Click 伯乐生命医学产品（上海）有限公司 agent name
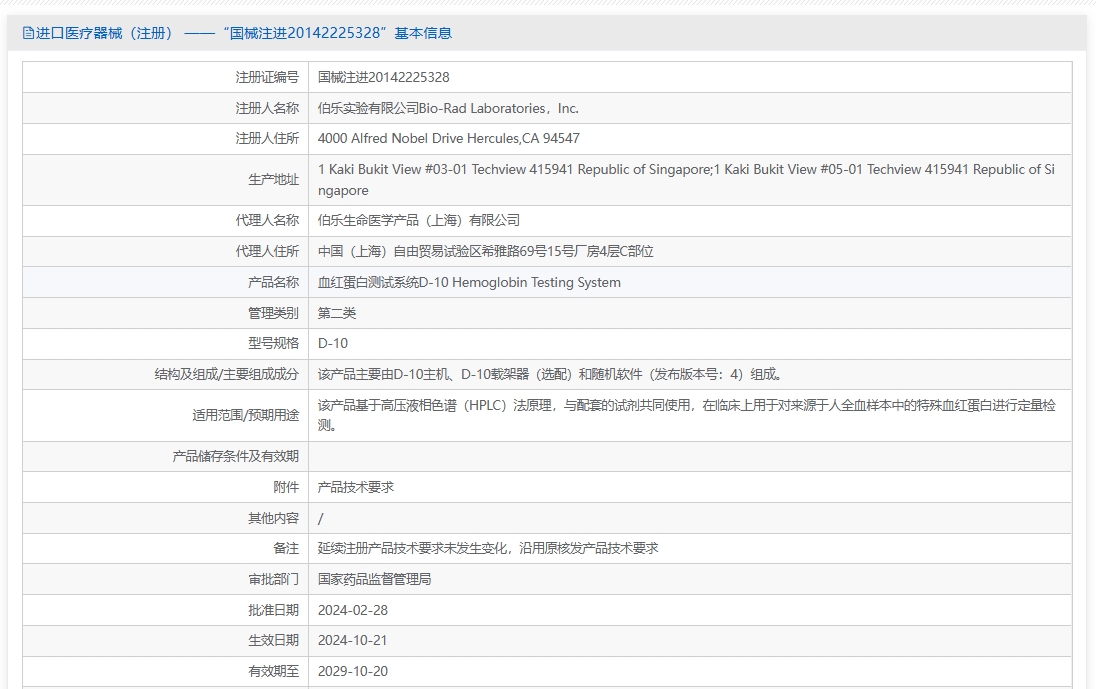 pyautogui.click(x=419, y=220)
